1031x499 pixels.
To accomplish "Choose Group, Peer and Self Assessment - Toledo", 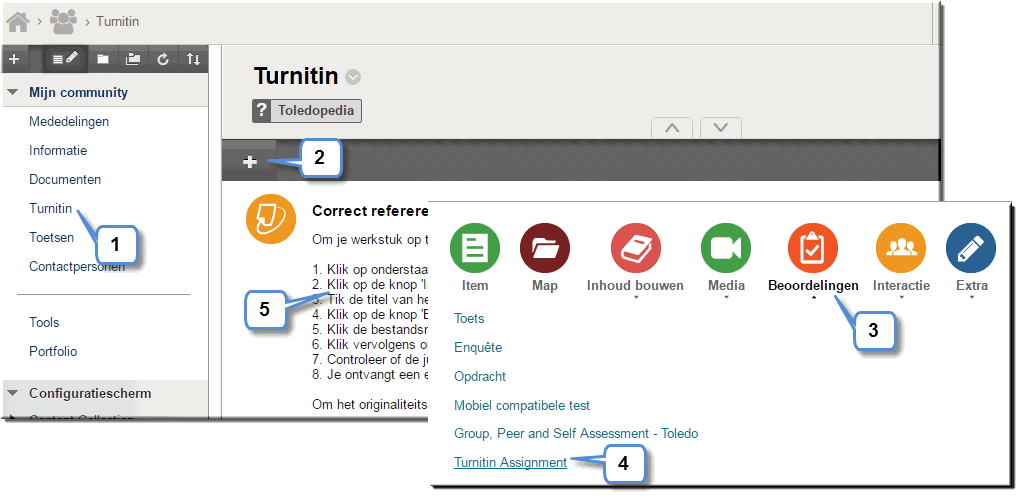I will pos(576,434).
